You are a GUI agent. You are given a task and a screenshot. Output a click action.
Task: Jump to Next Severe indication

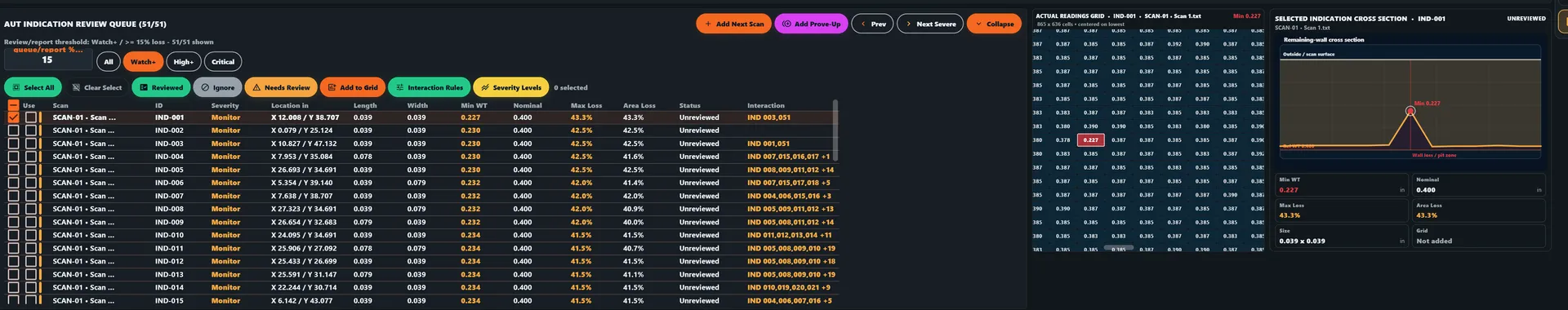pyautogui.click(x=930, y=24)
